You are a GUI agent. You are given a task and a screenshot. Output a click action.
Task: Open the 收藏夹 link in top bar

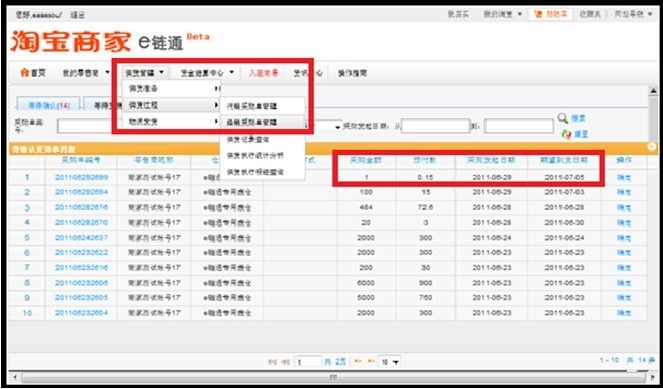pyautogui.click(x=589, y=14)
